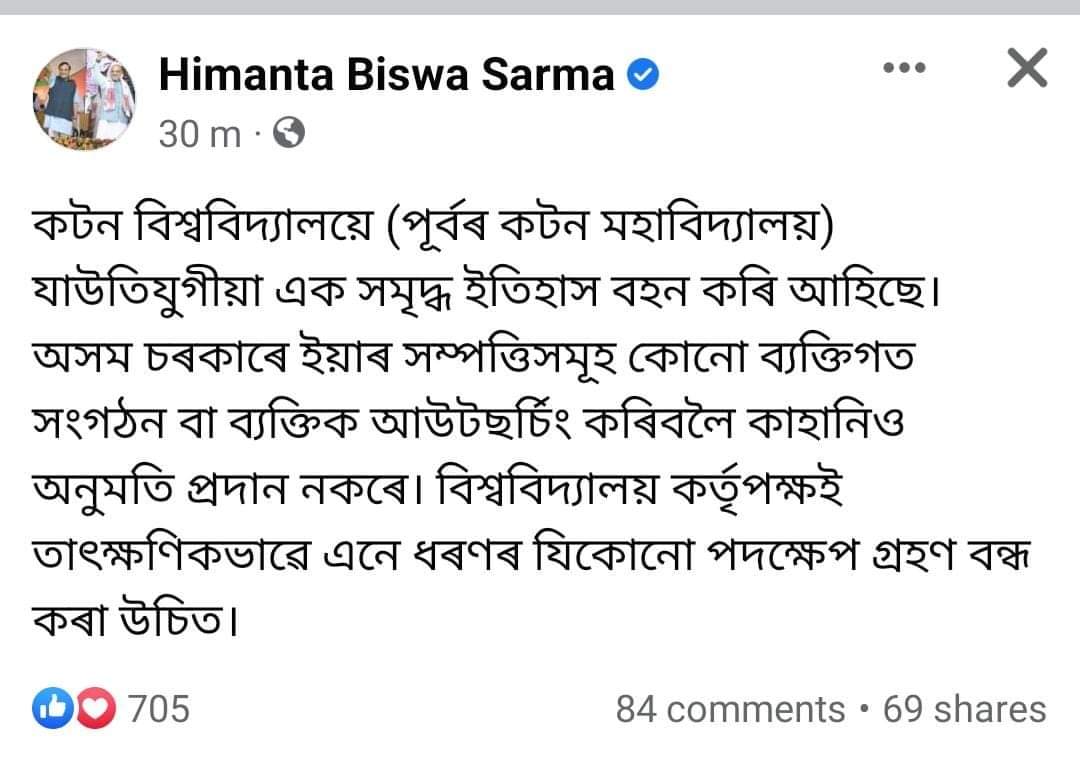Show the 69 shares list

pos(965,709)
